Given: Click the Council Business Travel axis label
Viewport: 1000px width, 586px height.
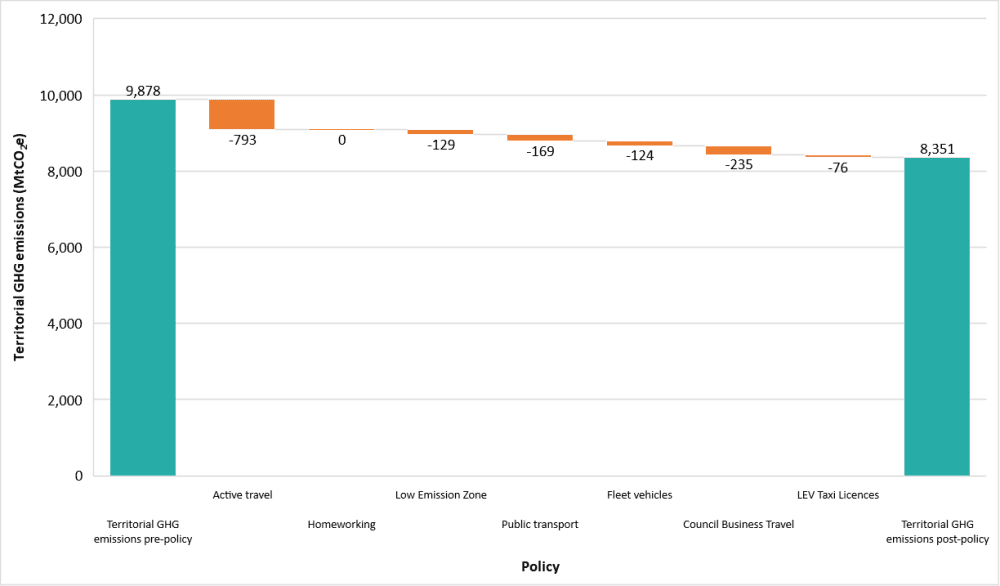Looking at the screenshot, I should point(738,524).
